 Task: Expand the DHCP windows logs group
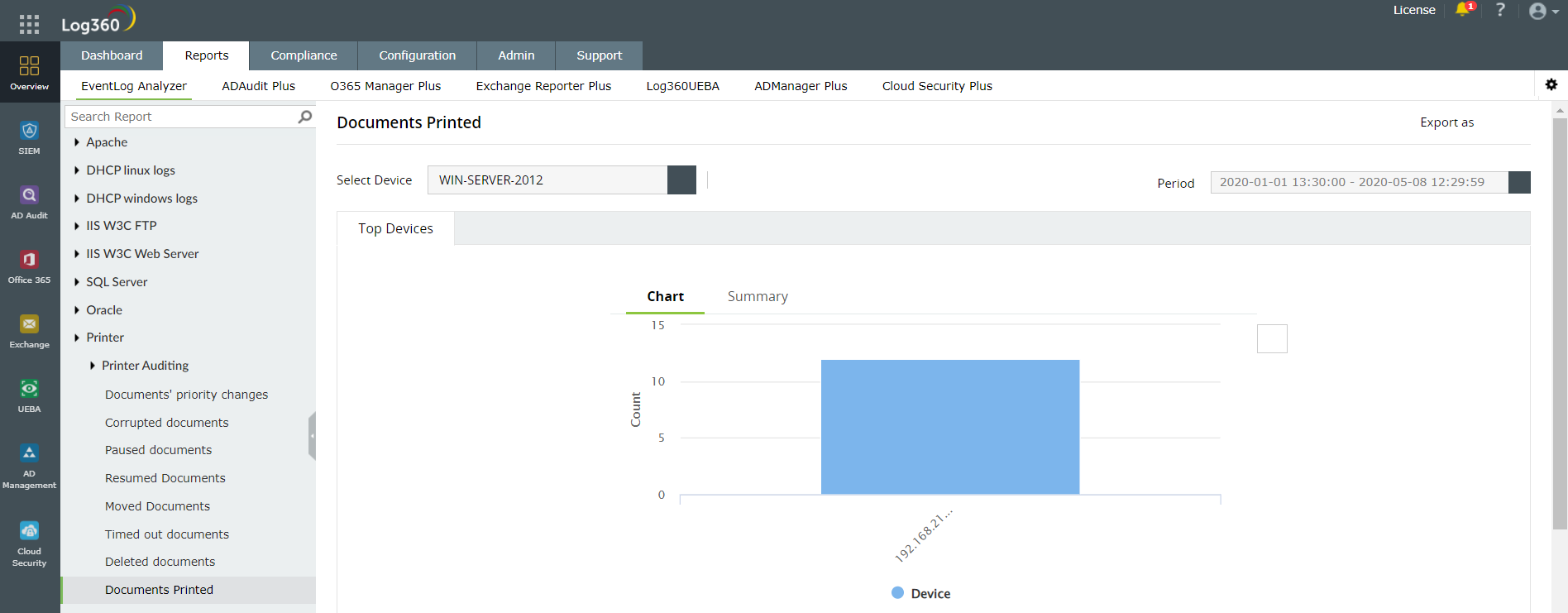point(77,199)
